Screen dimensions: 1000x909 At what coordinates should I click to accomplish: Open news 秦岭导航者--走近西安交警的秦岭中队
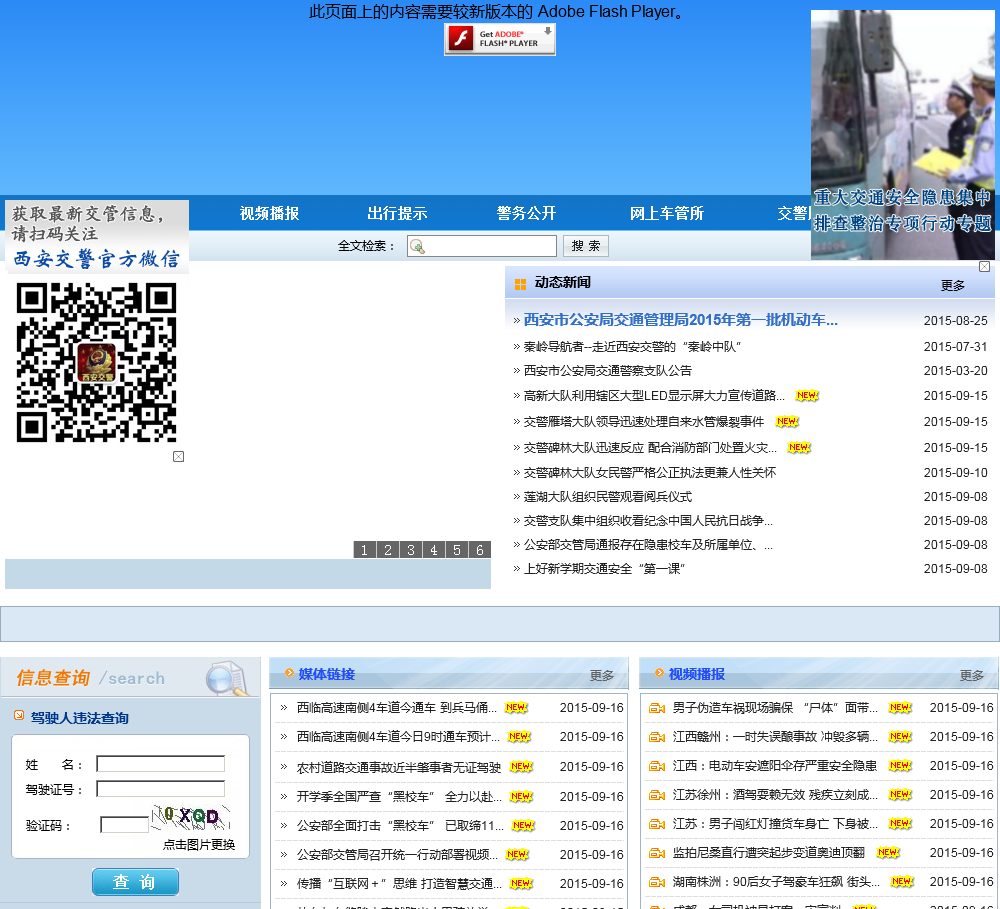click(632, 347)
